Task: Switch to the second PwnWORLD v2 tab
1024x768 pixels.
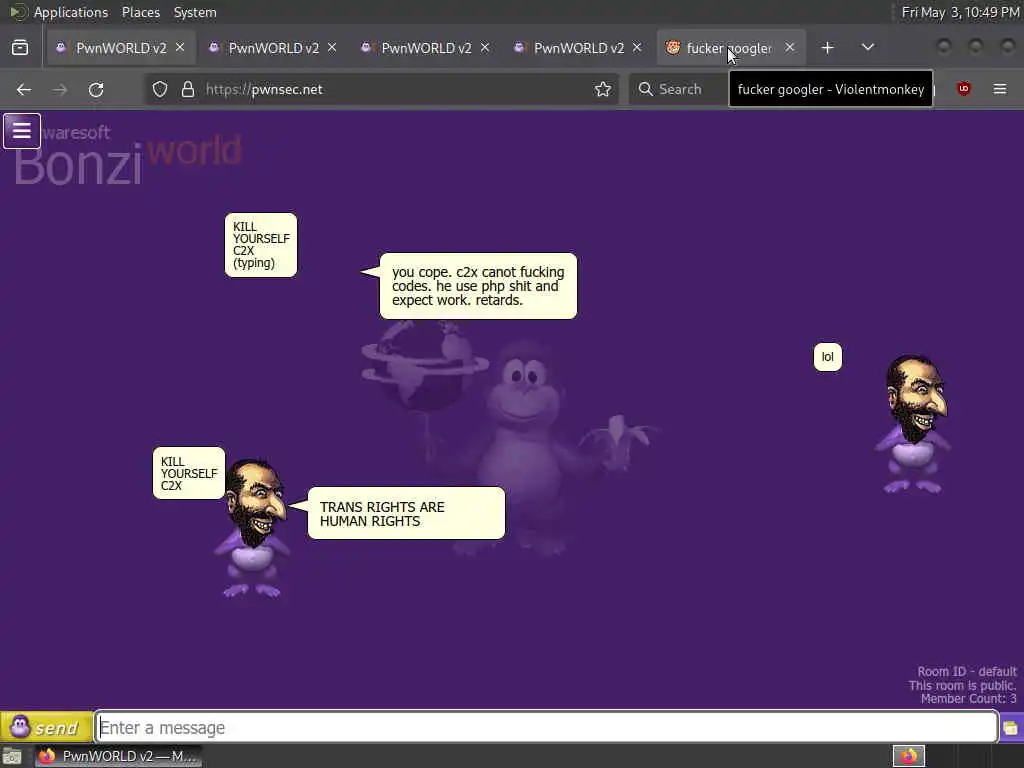Action: tap(274, 48)
